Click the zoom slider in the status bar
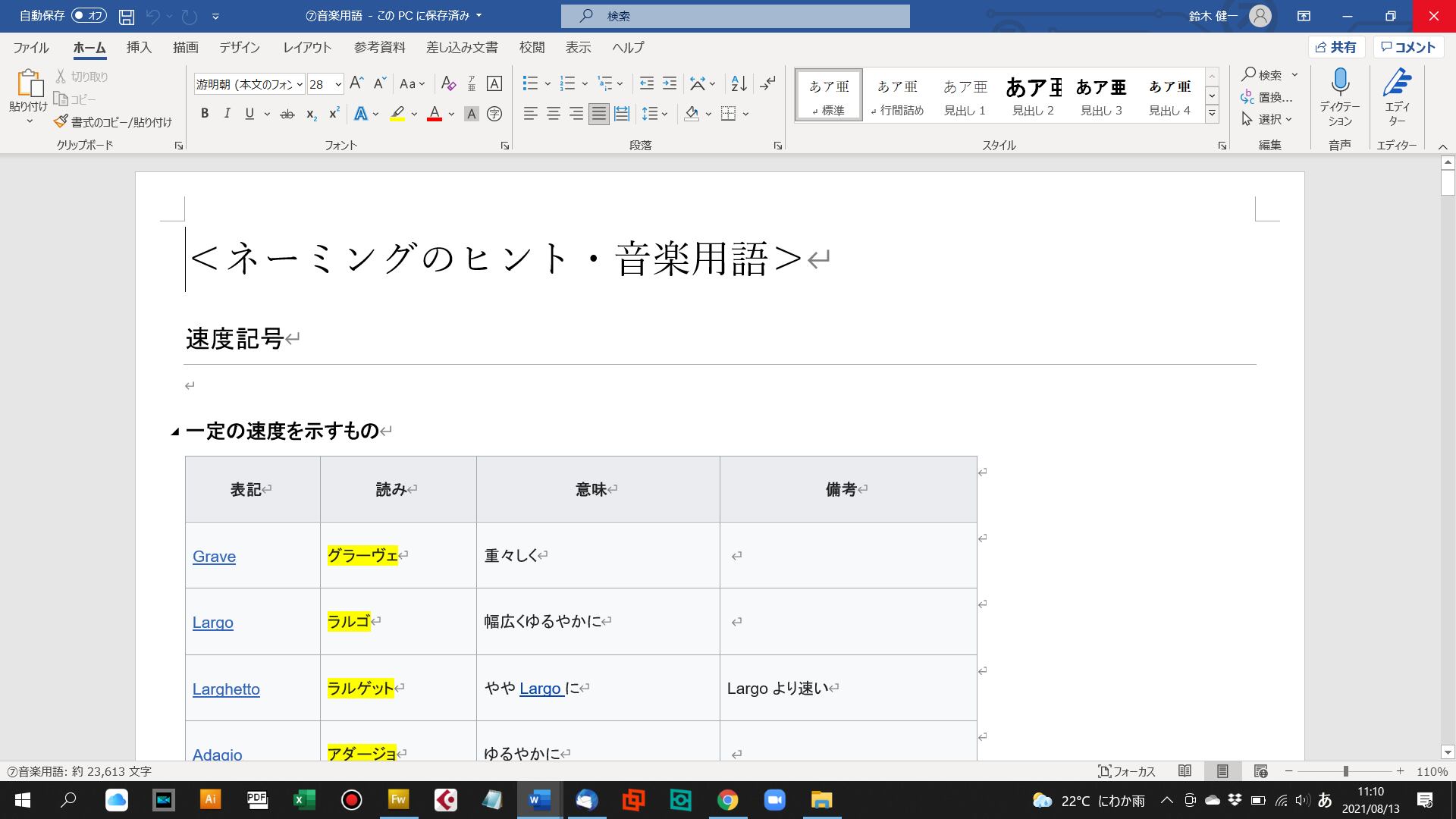Viewport: 1456px width, 819px height. (x=1345, y=771)
